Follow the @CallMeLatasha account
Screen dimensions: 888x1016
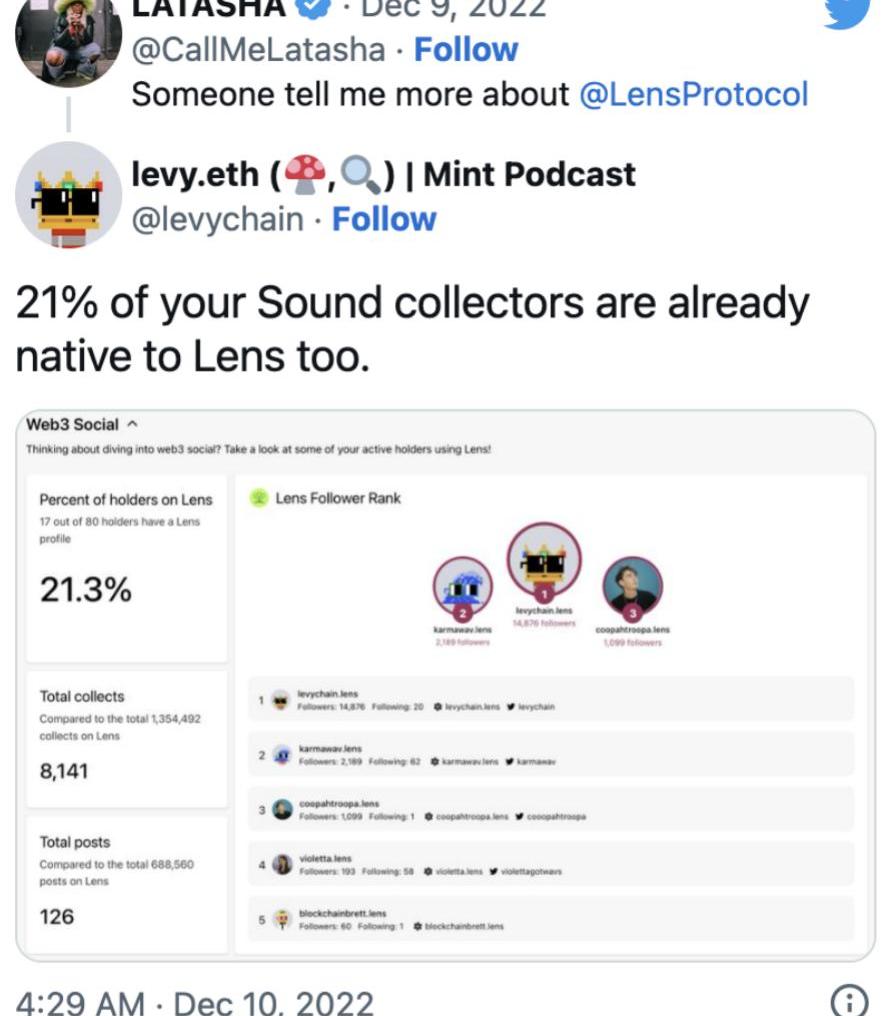[466, 49]
